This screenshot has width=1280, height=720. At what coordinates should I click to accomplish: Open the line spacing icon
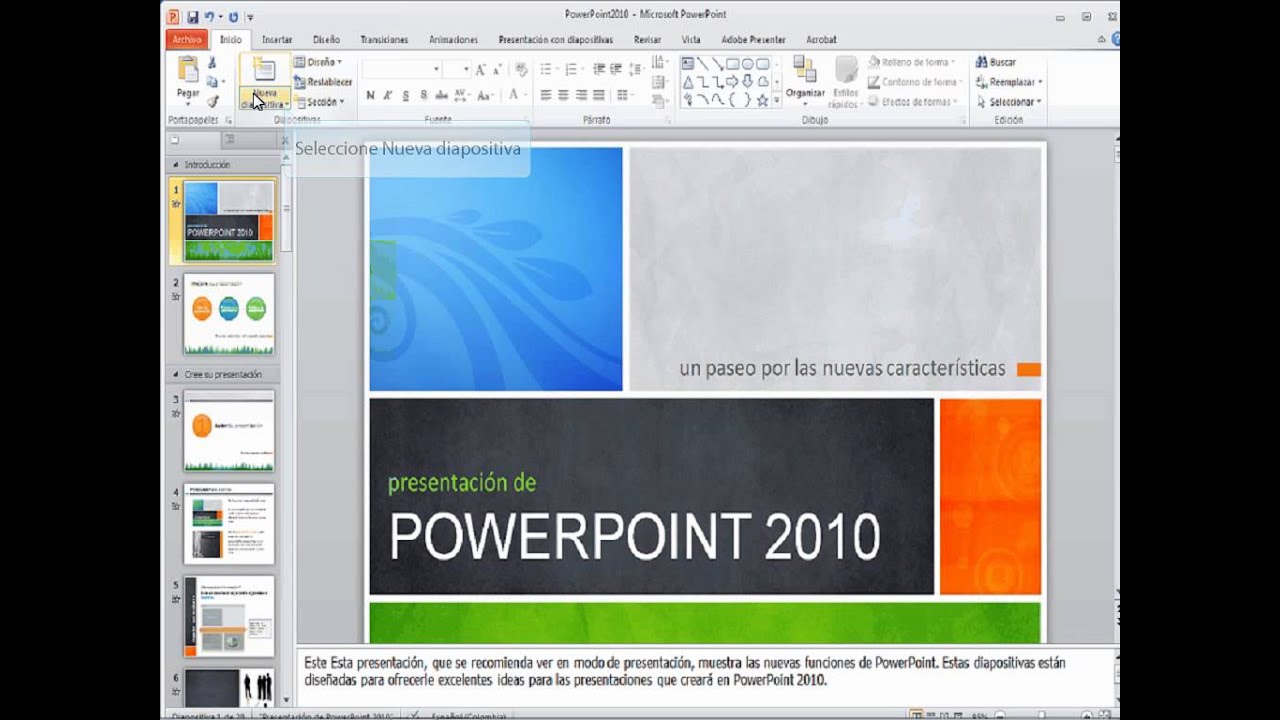(x=635, y=69)
